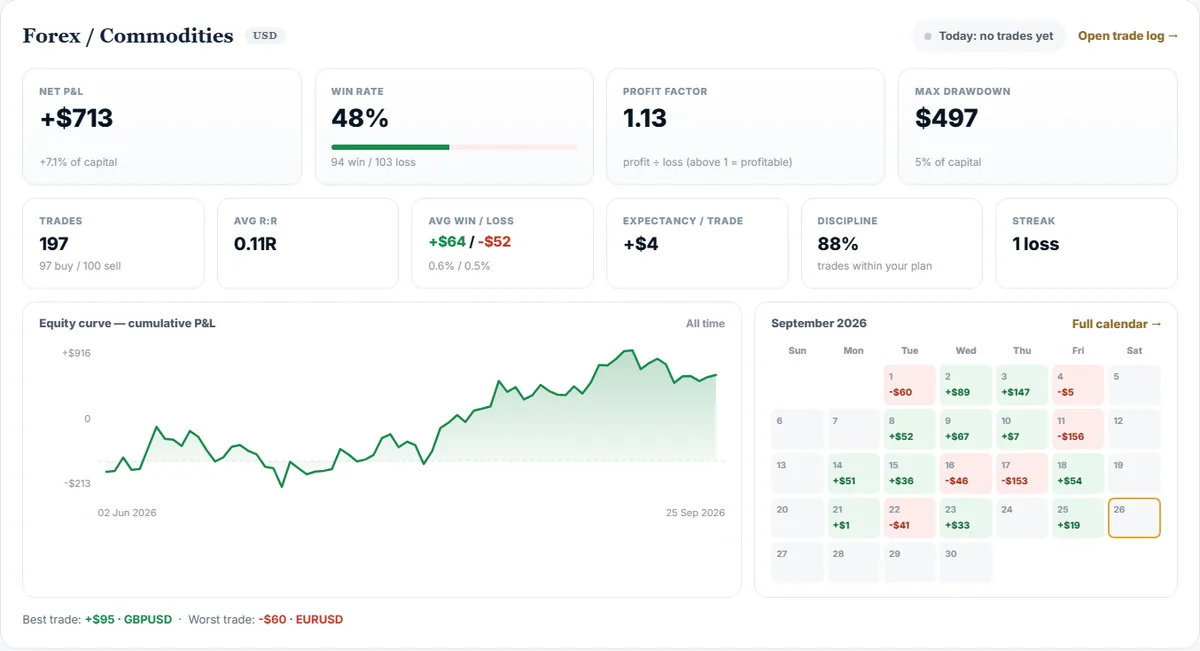Select September 6 calendar cell
This screenshot has height=651, width=1200.
[798, 429]
